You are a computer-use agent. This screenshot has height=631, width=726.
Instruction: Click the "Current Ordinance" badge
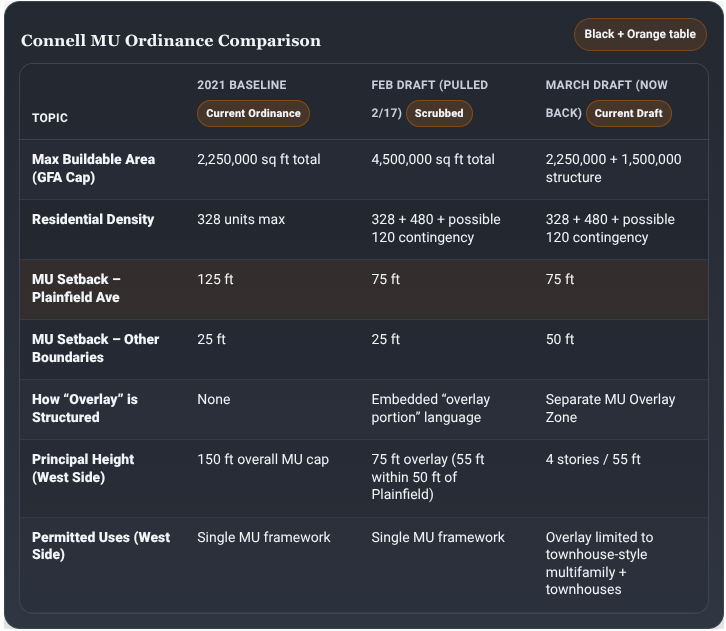coord(253,113)
